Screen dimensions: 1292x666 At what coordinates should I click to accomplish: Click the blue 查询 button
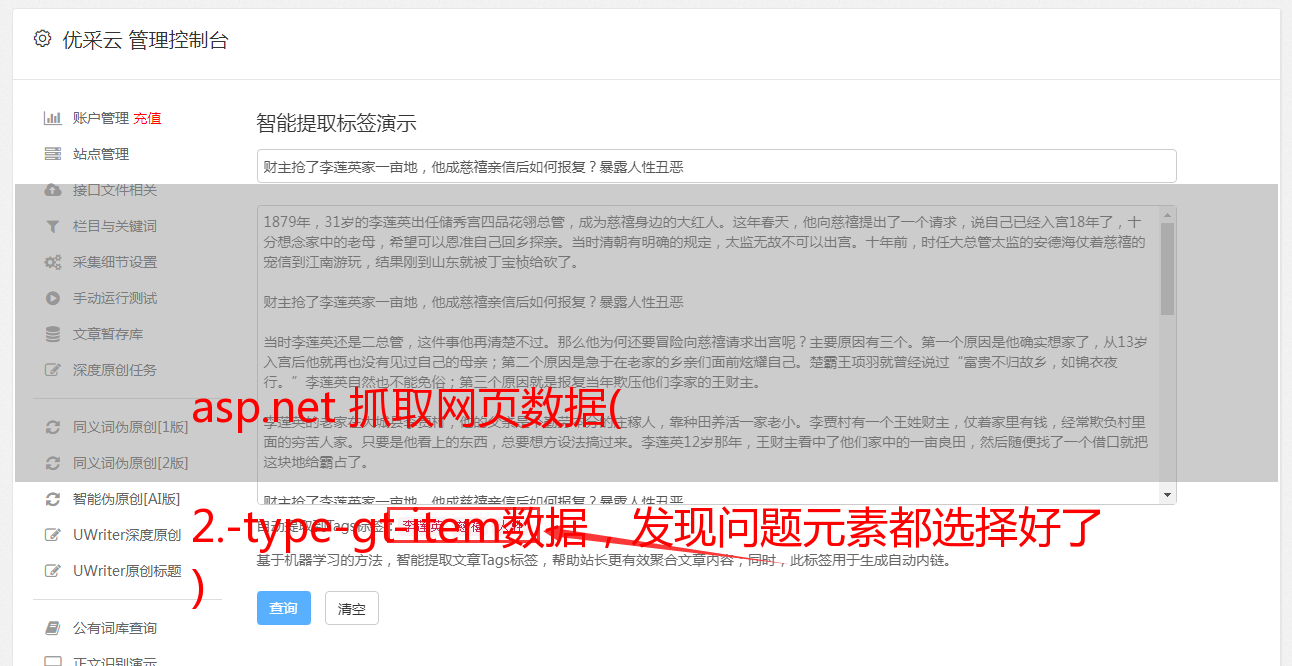click(x=284, y=608)
